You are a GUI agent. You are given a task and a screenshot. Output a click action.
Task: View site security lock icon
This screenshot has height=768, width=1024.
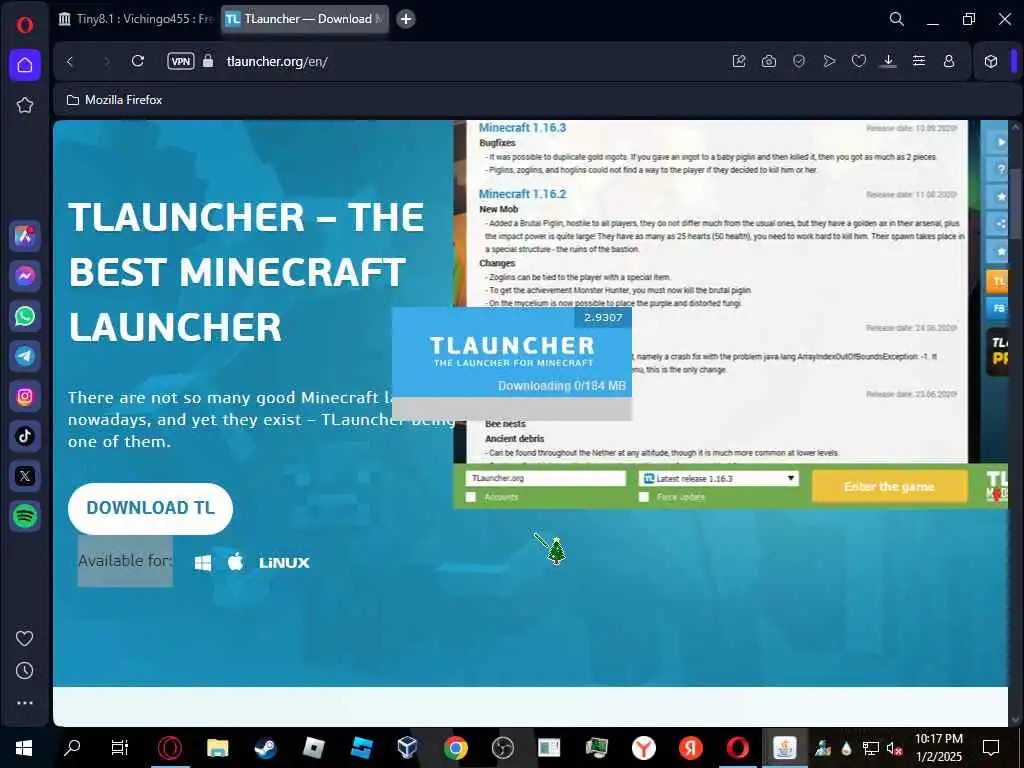[208, 61]
